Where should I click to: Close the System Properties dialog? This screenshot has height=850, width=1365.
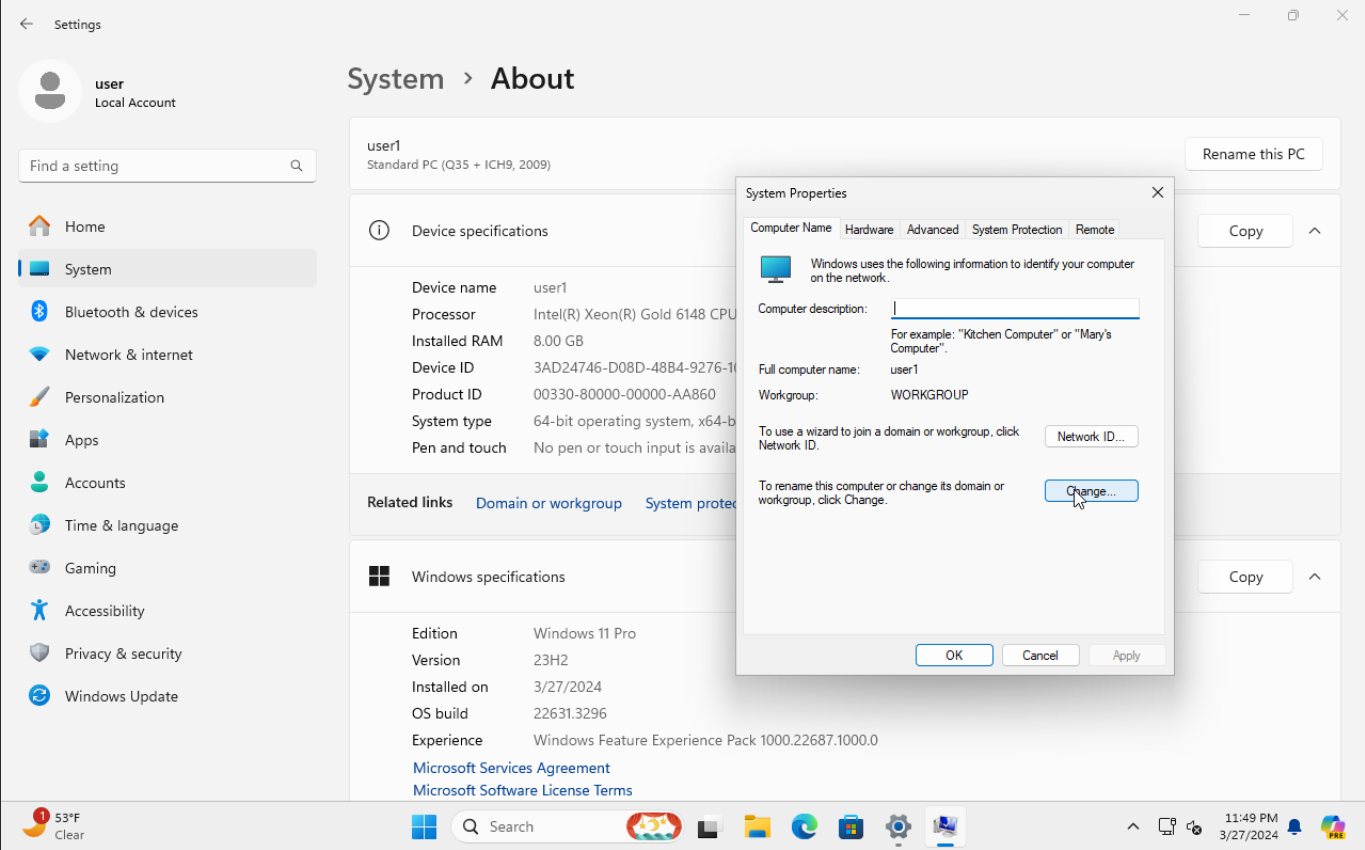point(1157,193)
